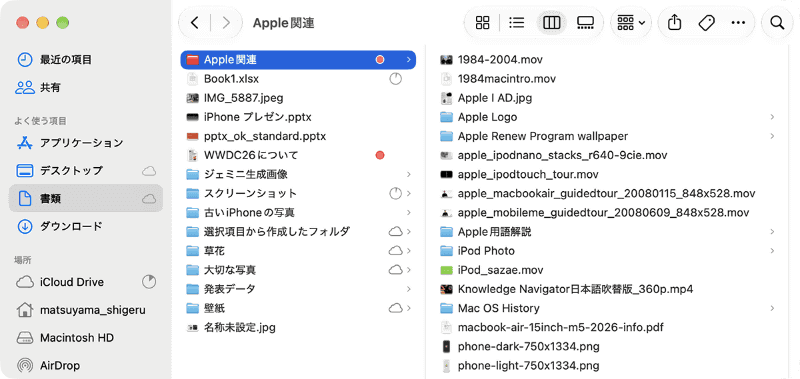Click sync progress icon beside スクリーンショット

(x=395, y=193)
